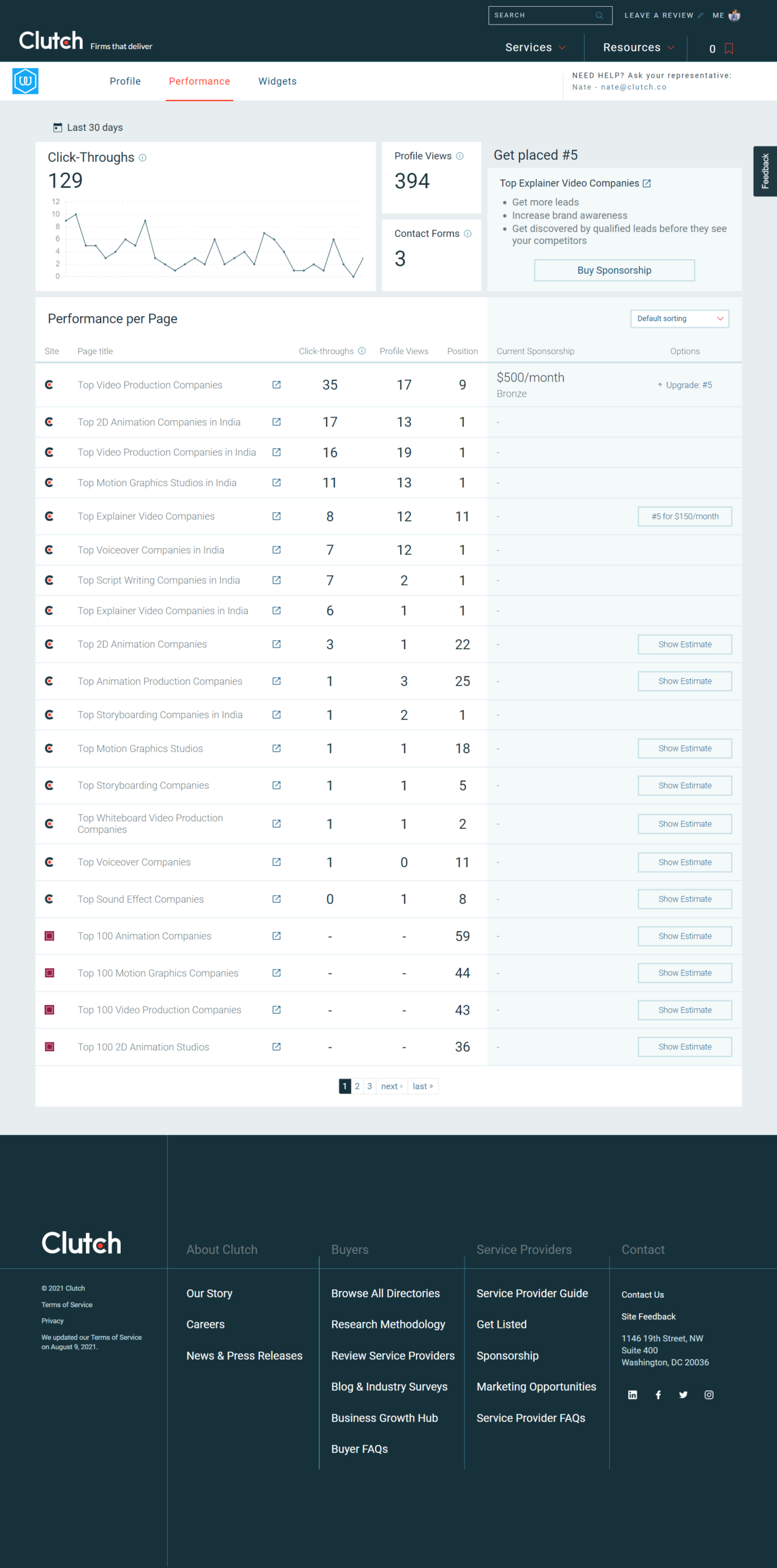Image resolution: width=777 pixels, height=1568 pixels.
Task: Open Our Story footer link
Action: click(x=209, y=1293)
